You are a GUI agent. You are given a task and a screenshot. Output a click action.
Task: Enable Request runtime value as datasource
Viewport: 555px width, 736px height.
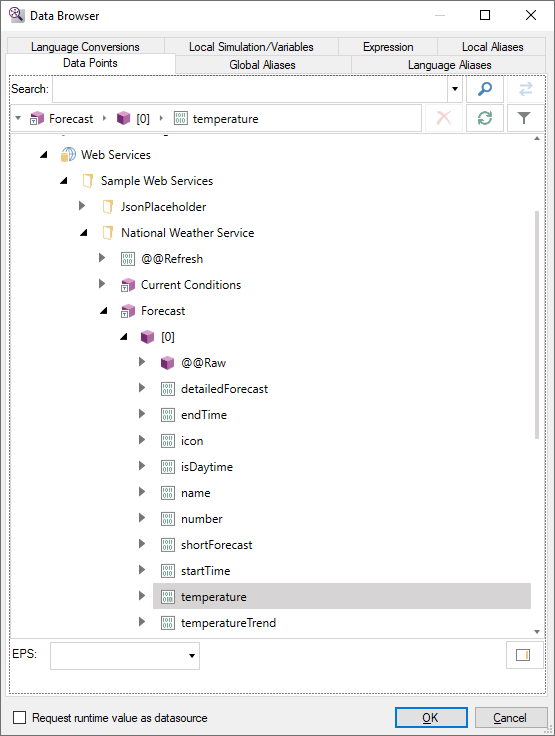(x=19, y=717)
